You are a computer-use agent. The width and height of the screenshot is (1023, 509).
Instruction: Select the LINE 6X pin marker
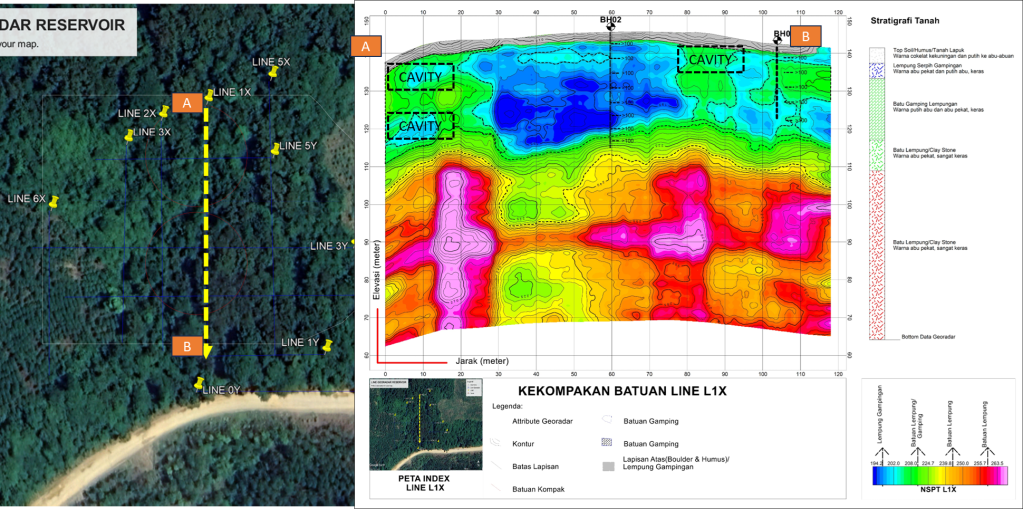tap(54, 201)
